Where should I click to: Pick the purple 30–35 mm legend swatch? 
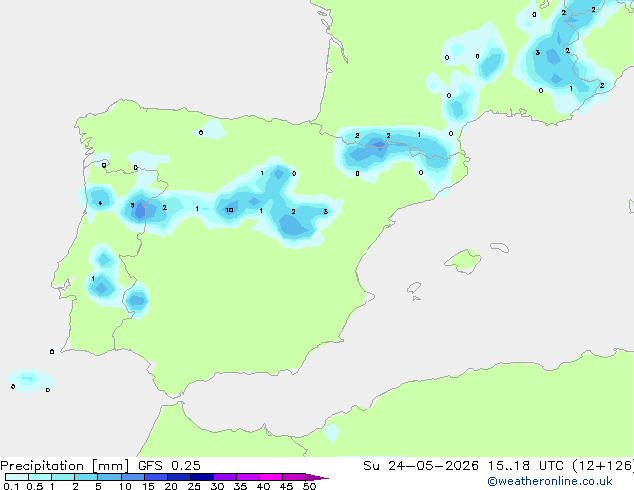tap(225, 477)
